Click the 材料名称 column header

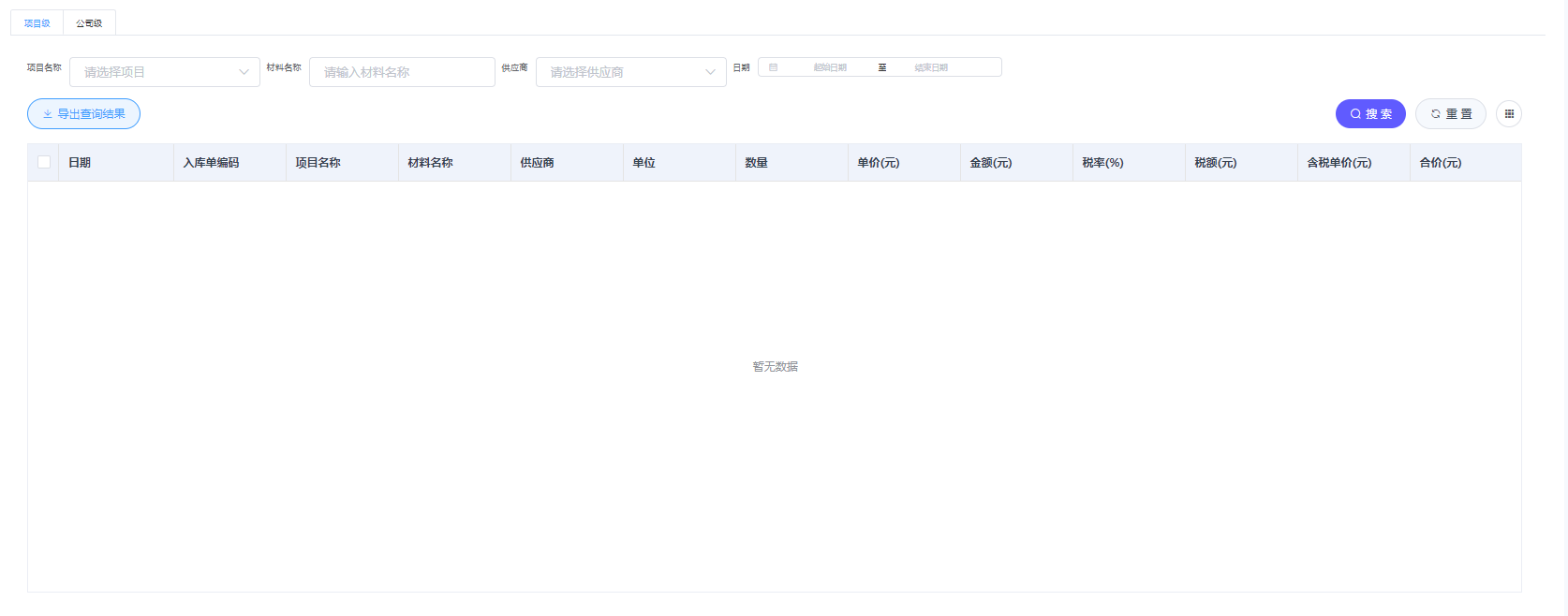[x=455, y=163]
